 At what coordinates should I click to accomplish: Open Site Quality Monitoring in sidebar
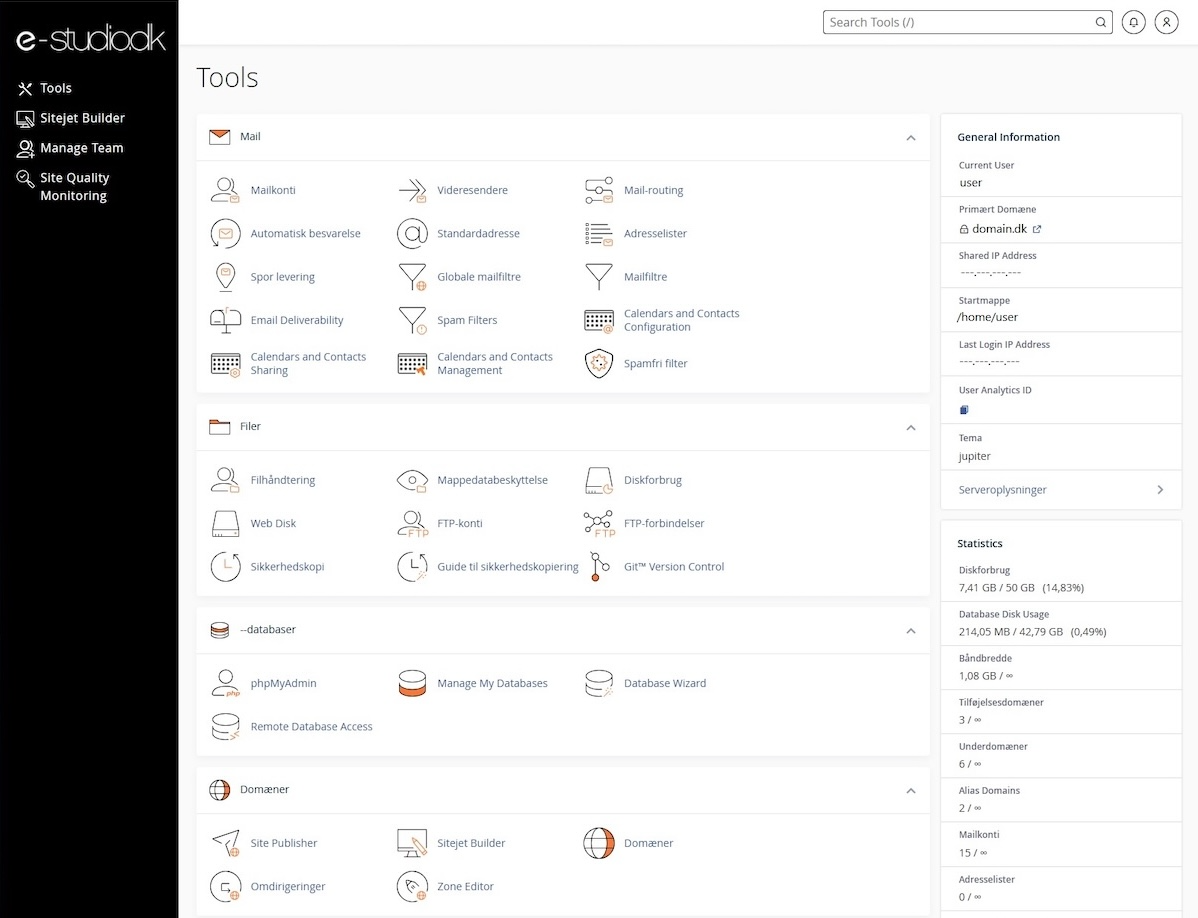click(x=74, y=187)
